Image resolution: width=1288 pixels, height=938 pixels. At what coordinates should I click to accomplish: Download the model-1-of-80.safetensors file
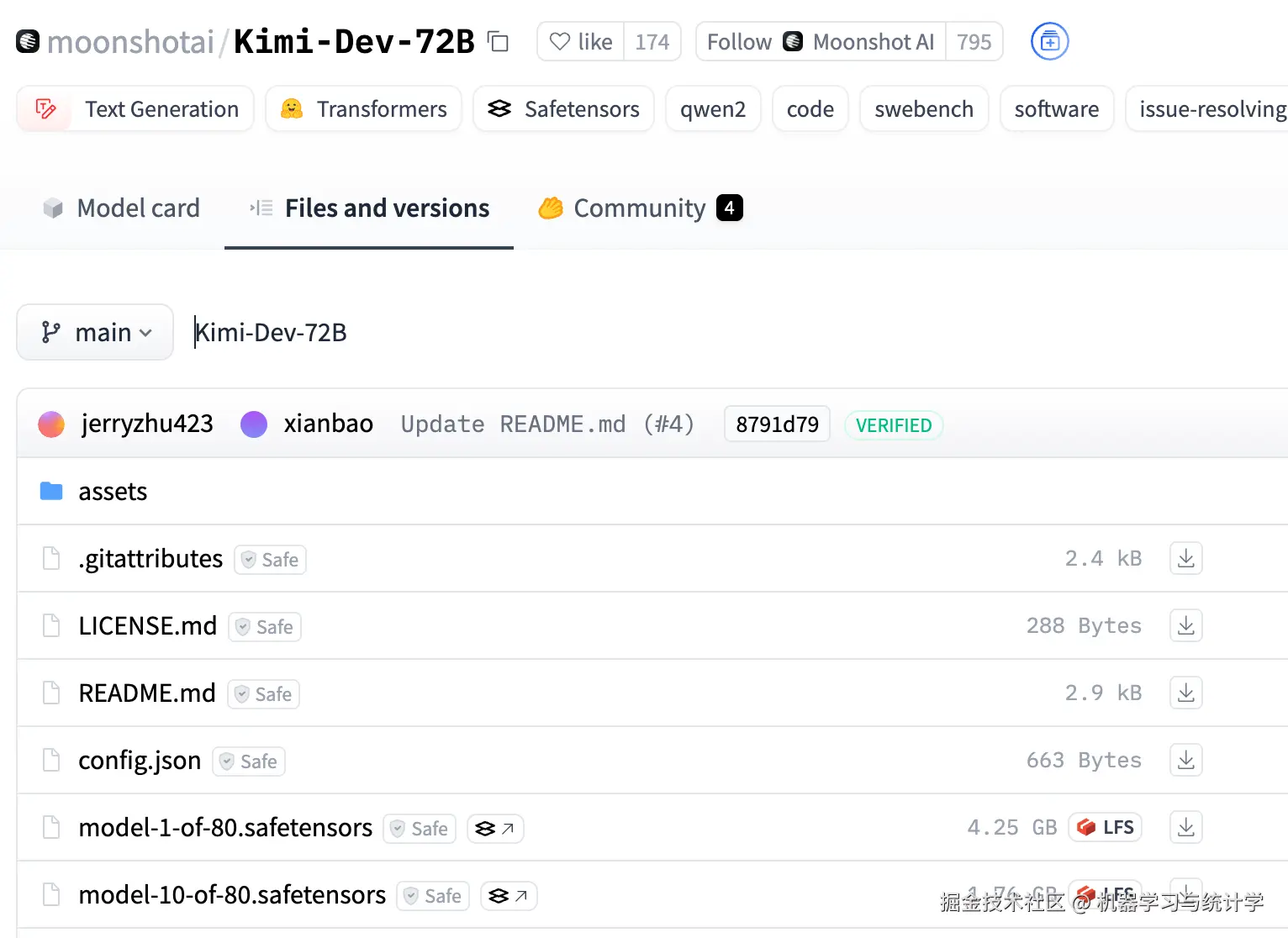coord(1186,827)
